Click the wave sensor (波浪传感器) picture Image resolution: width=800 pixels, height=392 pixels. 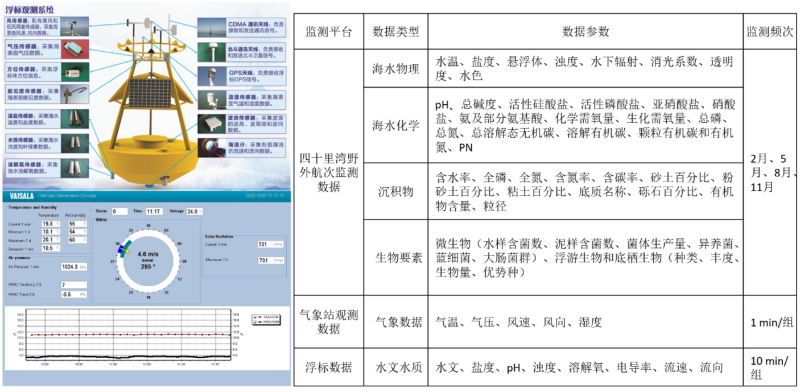[x=212, y=124]
